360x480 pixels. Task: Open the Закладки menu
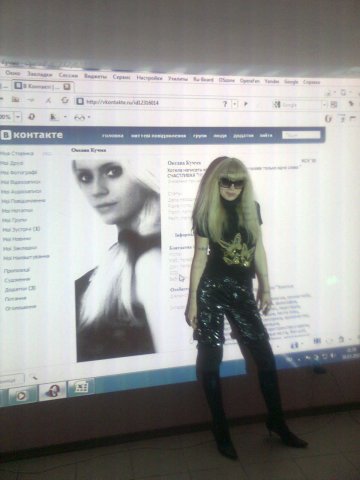tap(40, 74)
